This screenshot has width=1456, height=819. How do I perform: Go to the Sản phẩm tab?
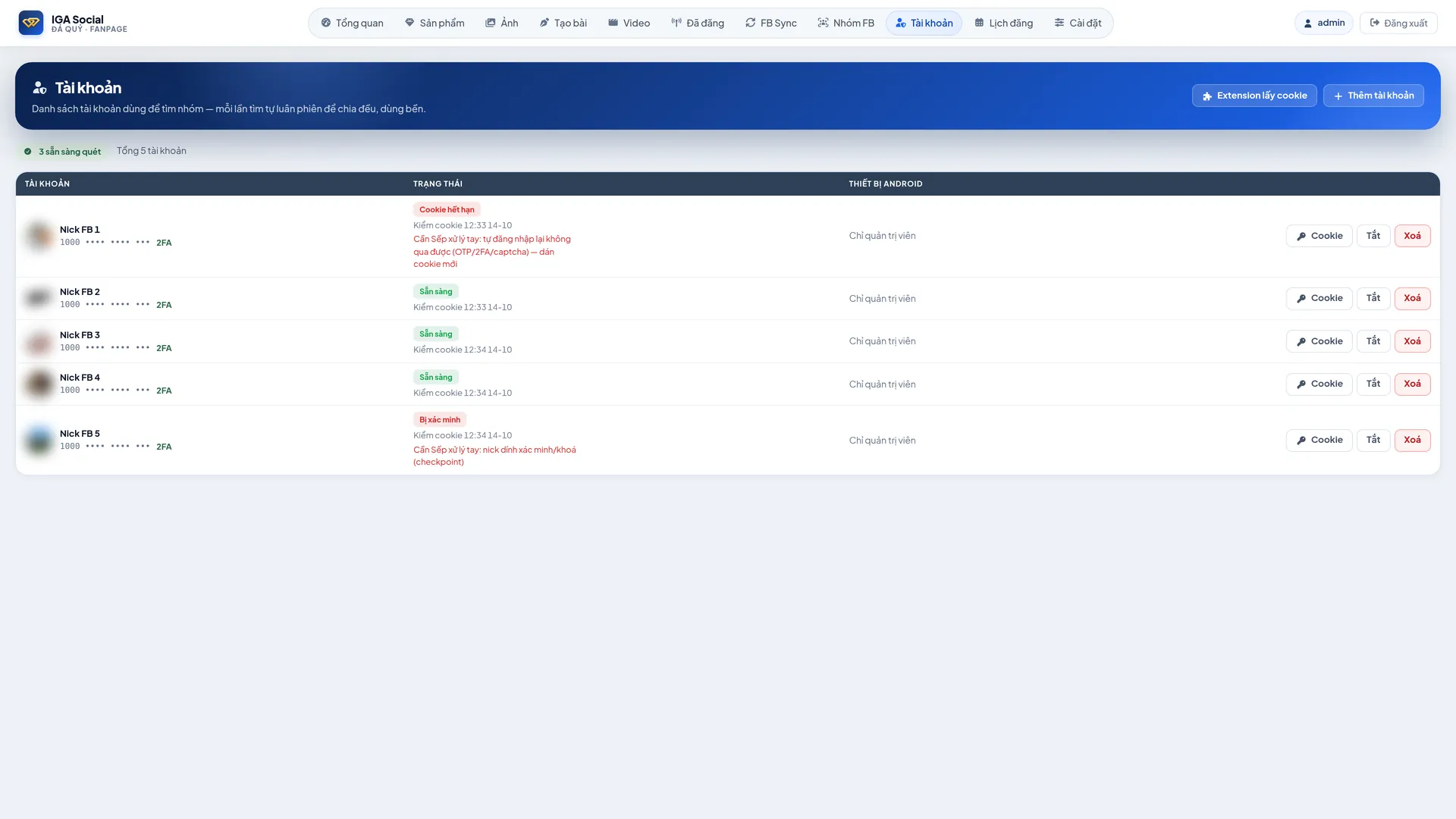point(435,23)
